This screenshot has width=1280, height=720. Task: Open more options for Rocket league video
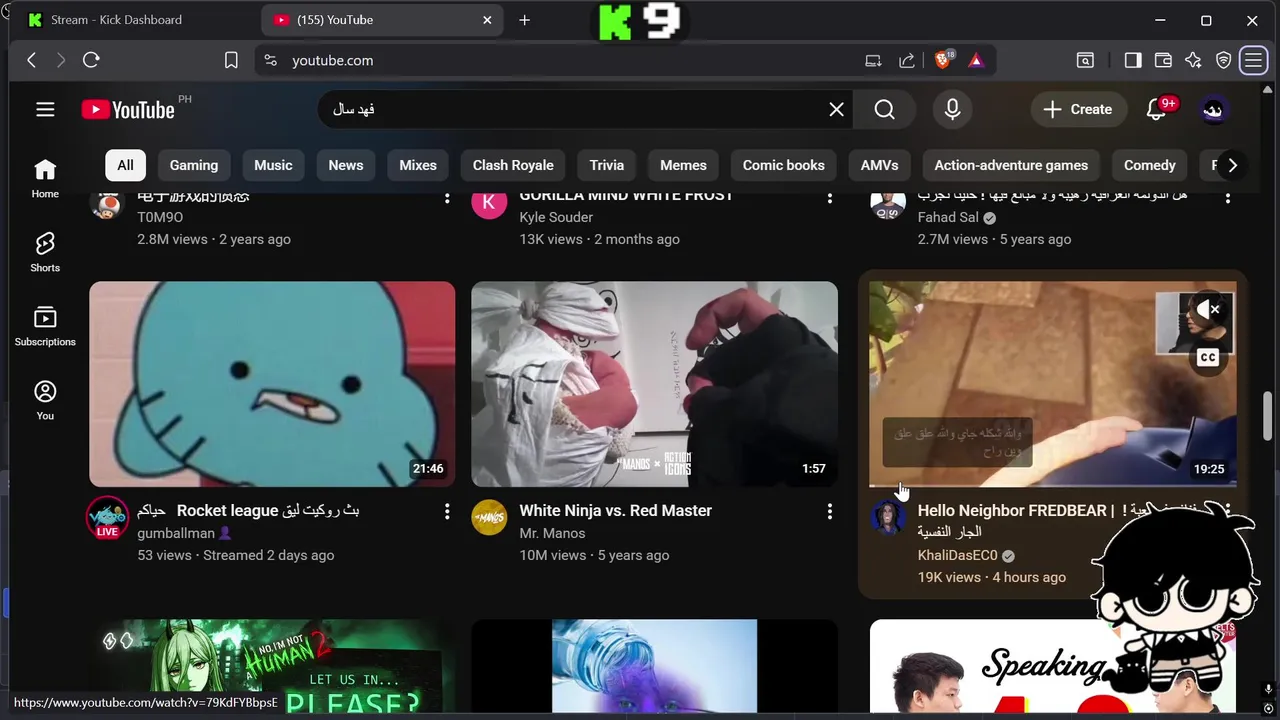coord(447,512)
